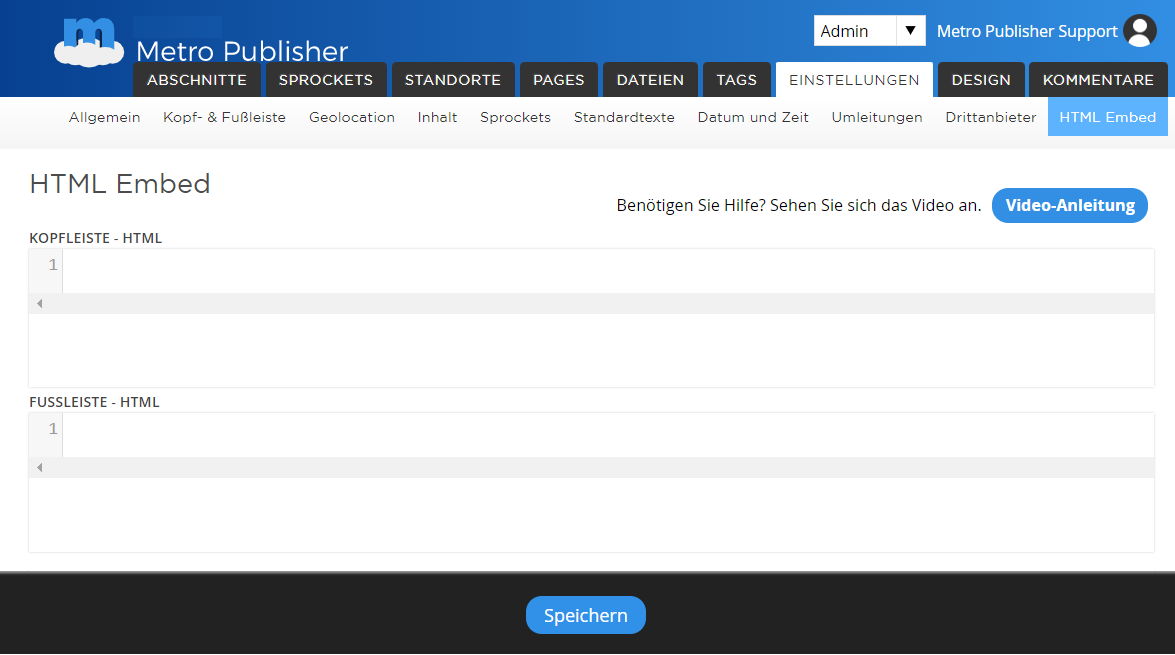Open the Dateien tab
The height and width of the screenshot is (655, 1175).
[x=650, y=79]
